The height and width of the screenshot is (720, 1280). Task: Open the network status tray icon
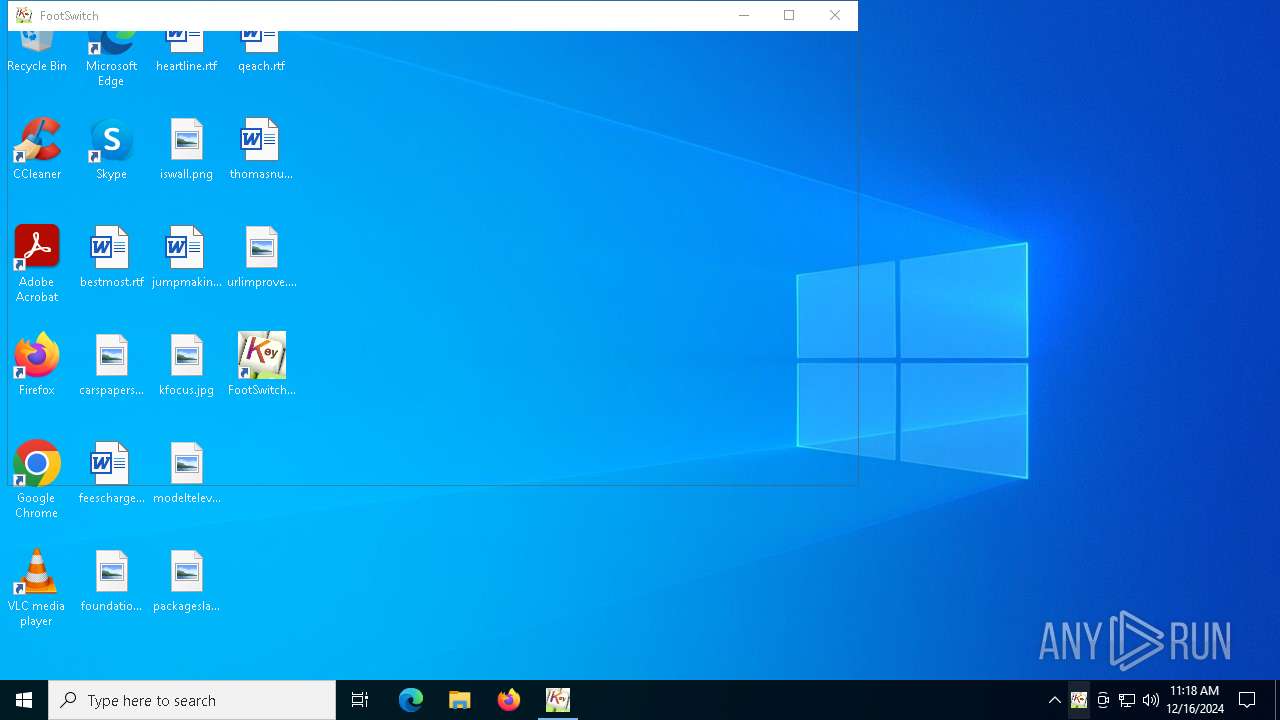[1127, 700]
